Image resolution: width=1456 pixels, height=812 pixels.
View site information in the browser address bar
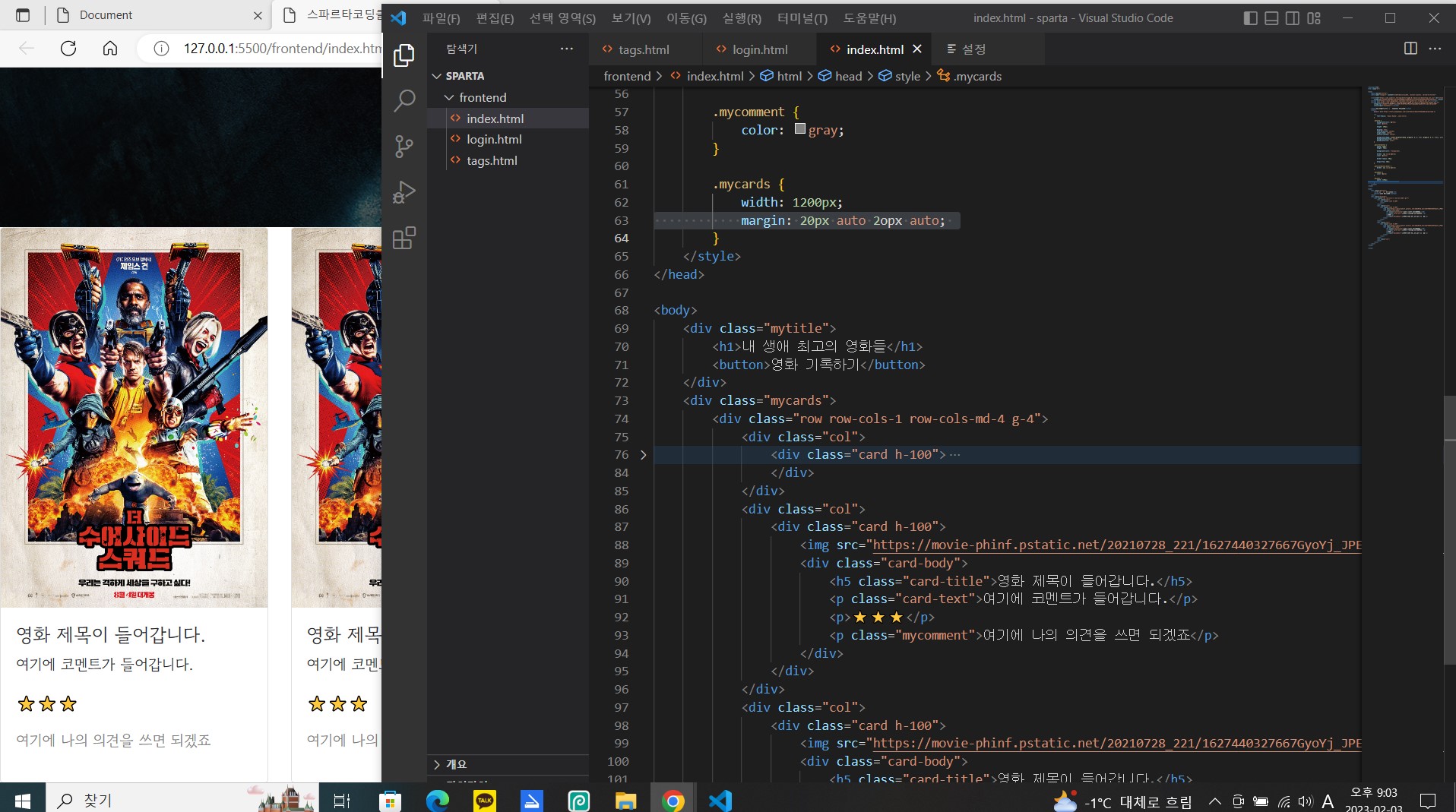point(161,49)
